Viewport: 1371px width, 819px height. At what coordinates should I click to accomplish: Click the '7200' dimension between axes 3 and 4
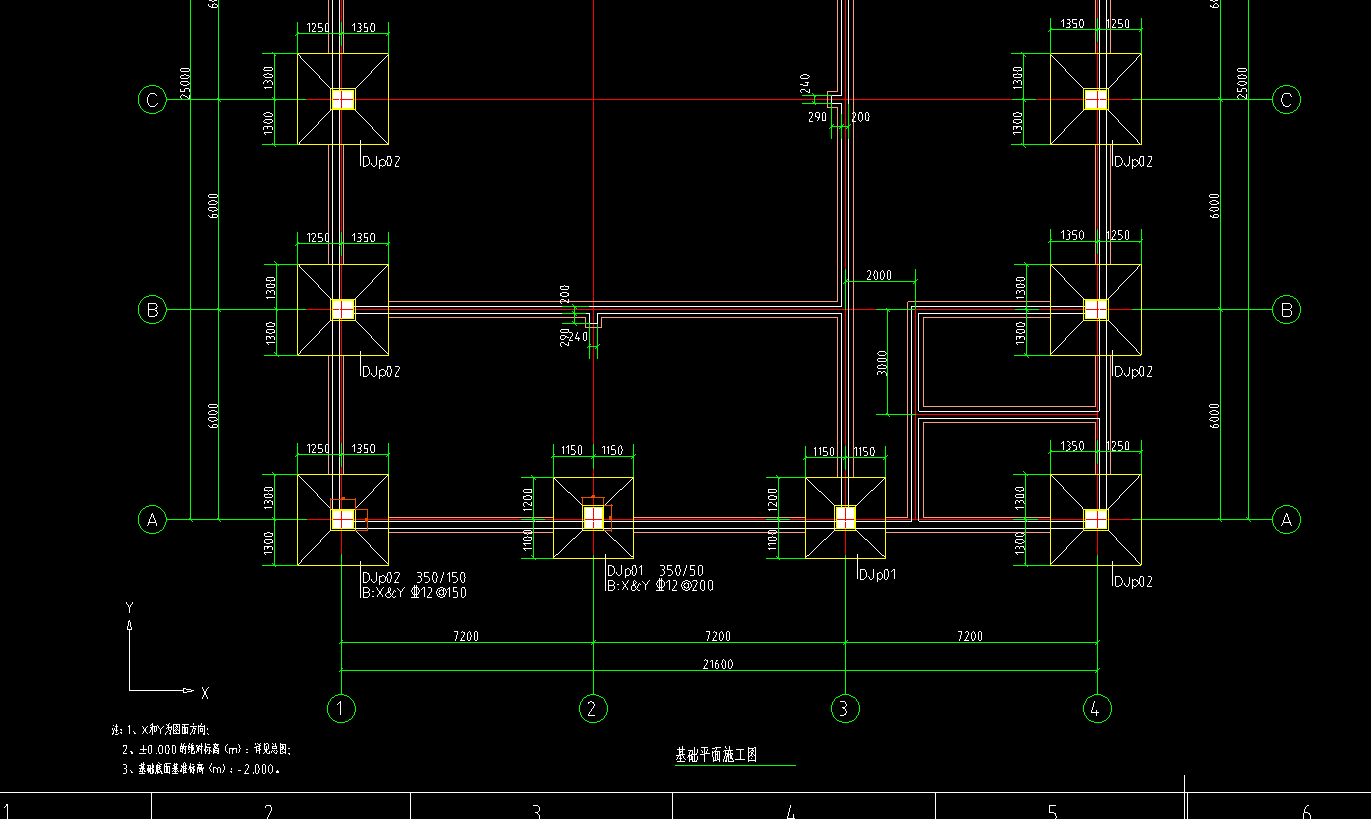pos(970,636)
